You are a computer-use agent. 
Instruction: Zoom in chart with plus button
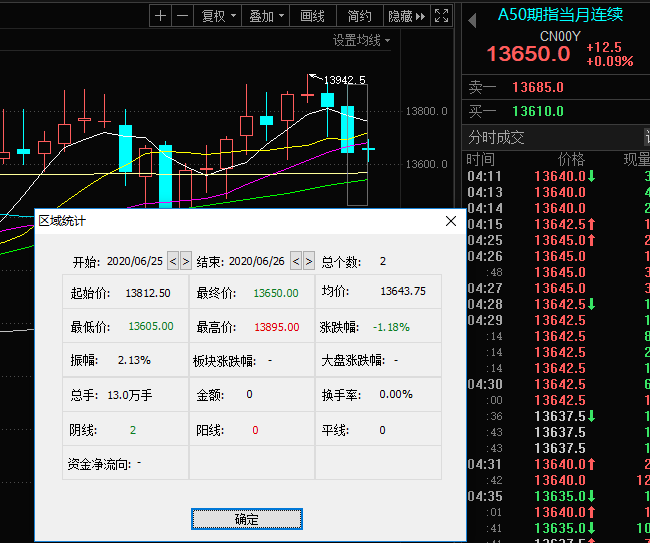pos(160,16)
